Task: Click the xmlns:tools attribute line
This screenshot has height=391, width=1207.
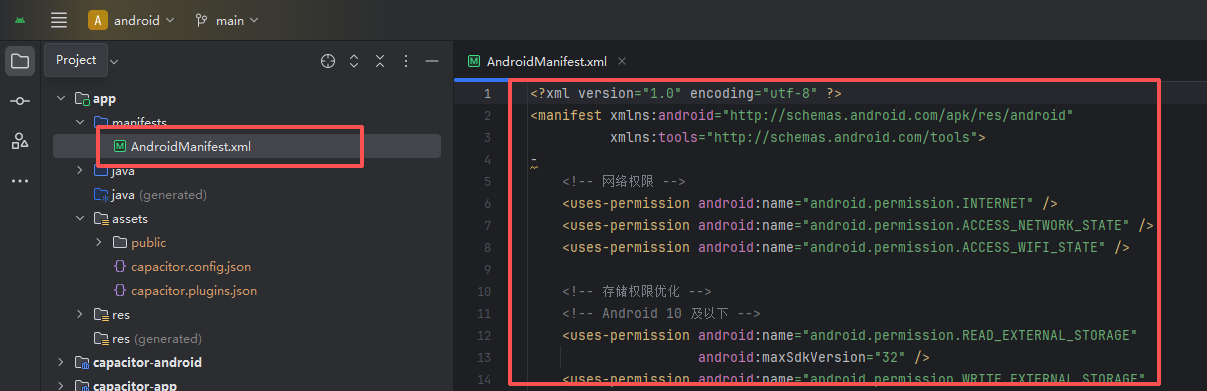Action: coord(798,137)
